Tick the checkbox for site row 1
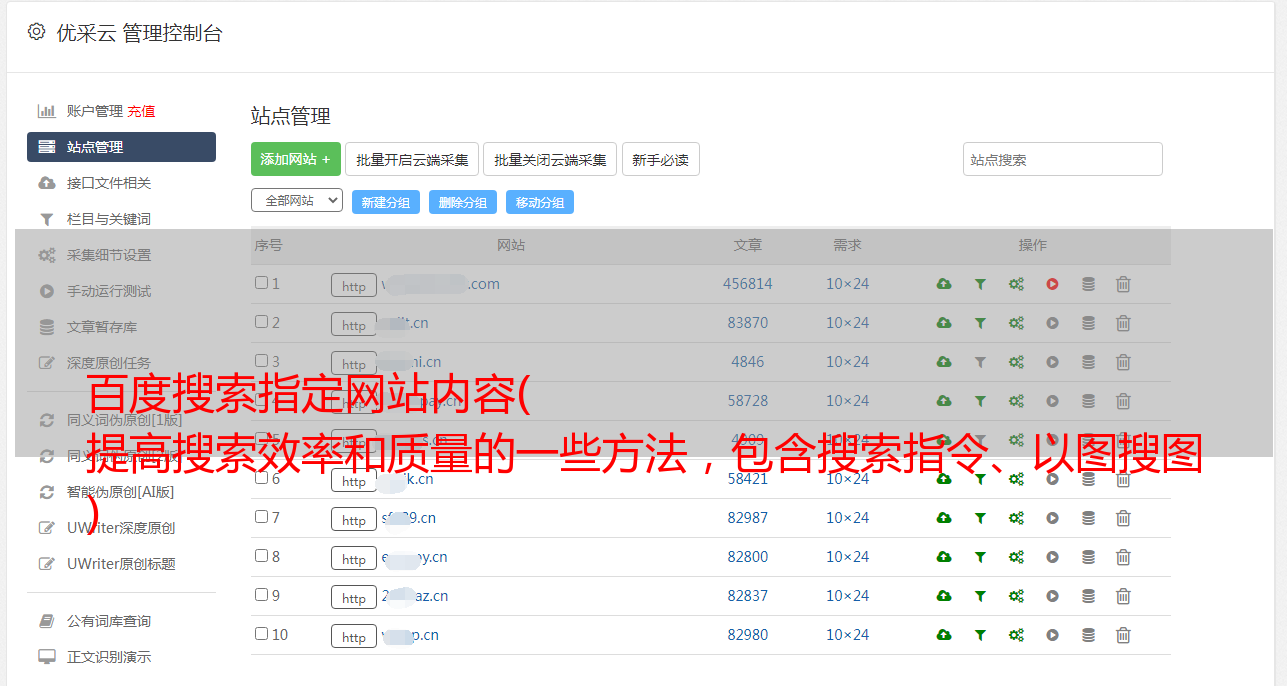Viewport: 1287px width, 686px height. pyautogui.click(x=261, y=283)
